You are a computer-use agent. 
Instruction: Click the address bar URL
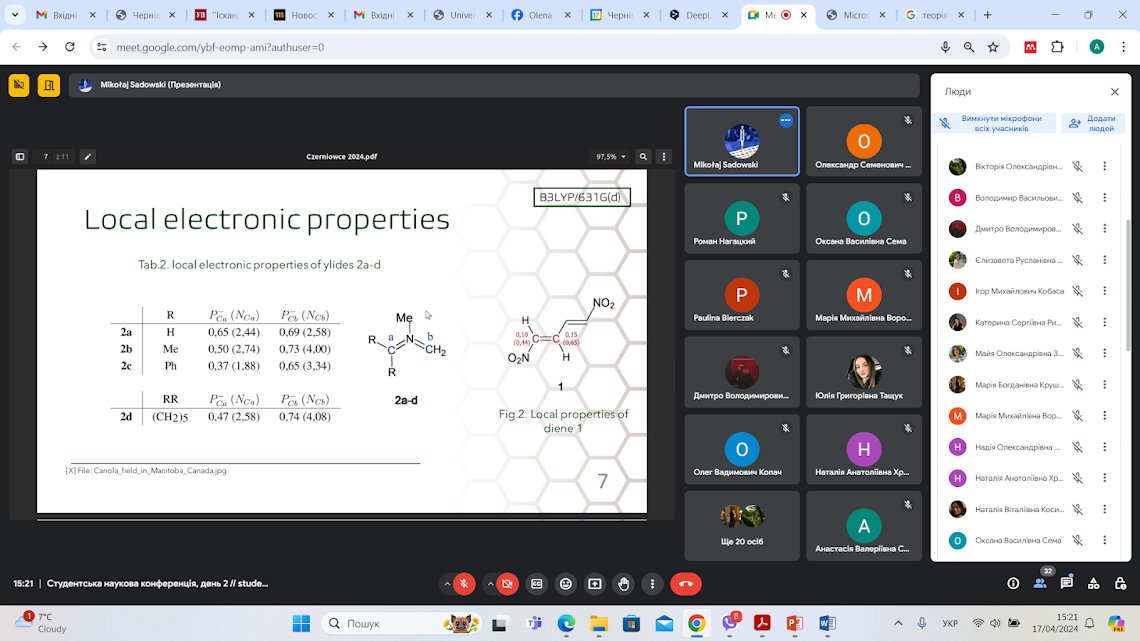tap(220, 47)
